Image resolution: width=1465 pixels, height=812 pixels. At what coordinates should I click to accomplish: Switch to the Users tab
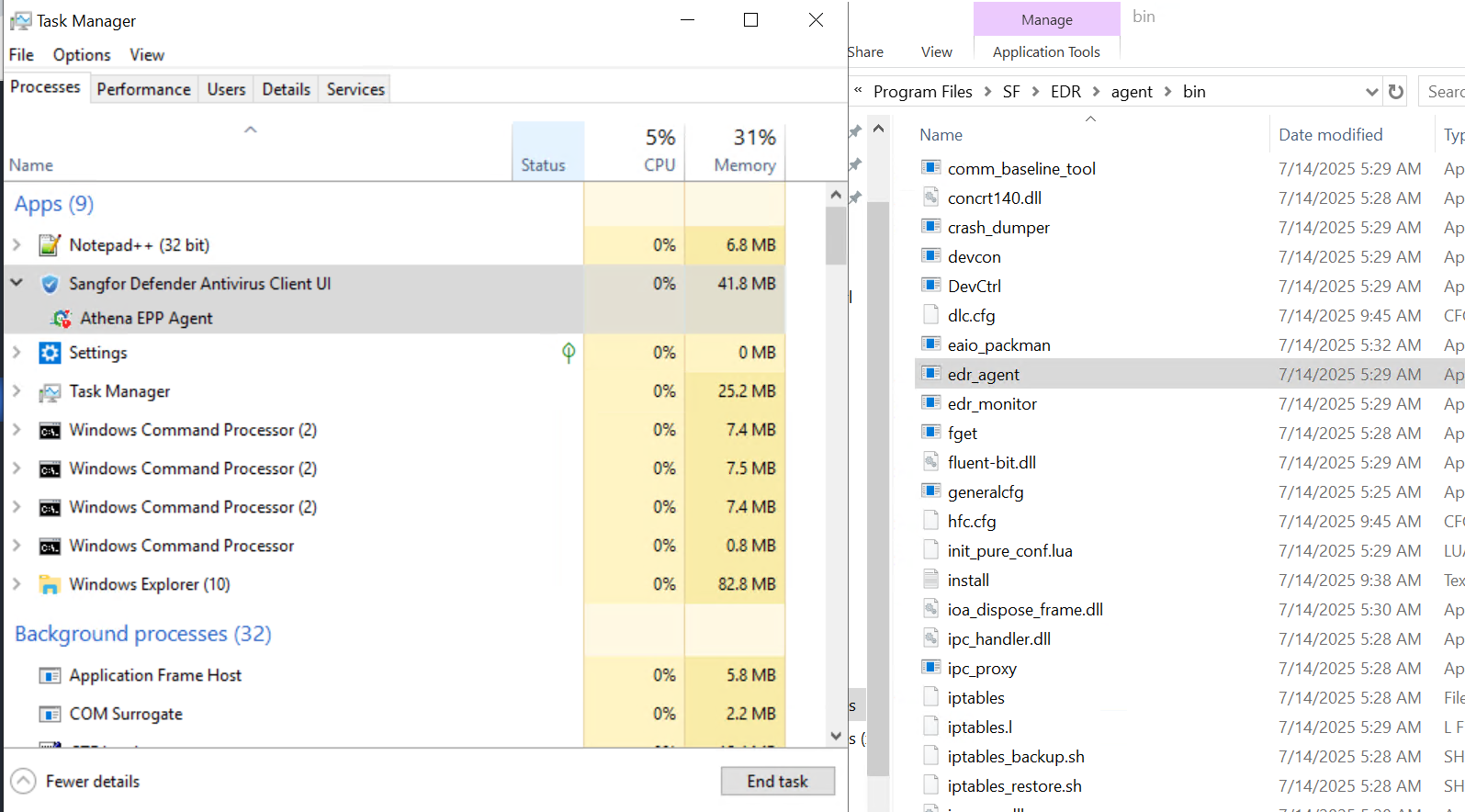tap(226, 89)
